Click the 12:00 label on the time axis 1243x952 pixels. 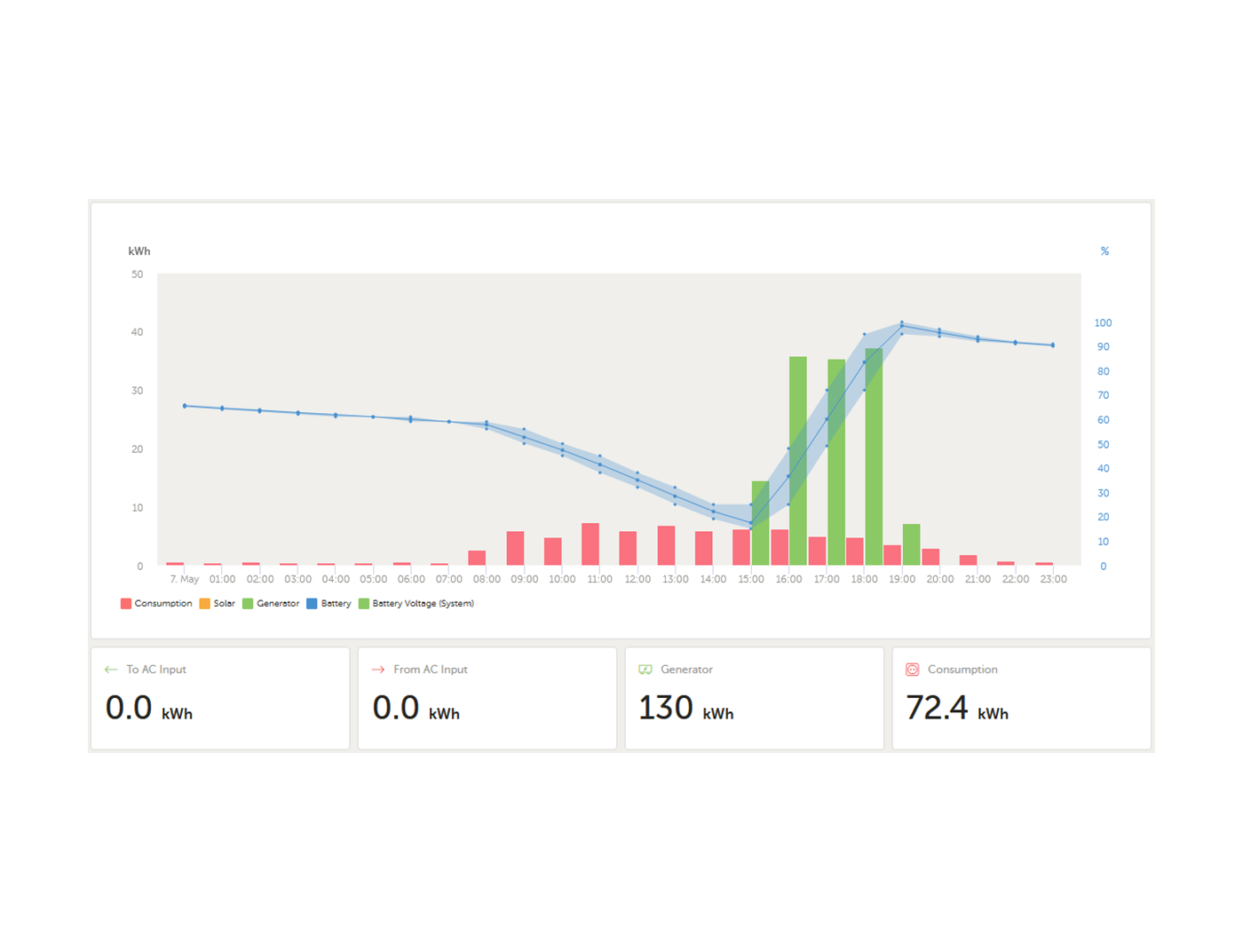point(637,579)
